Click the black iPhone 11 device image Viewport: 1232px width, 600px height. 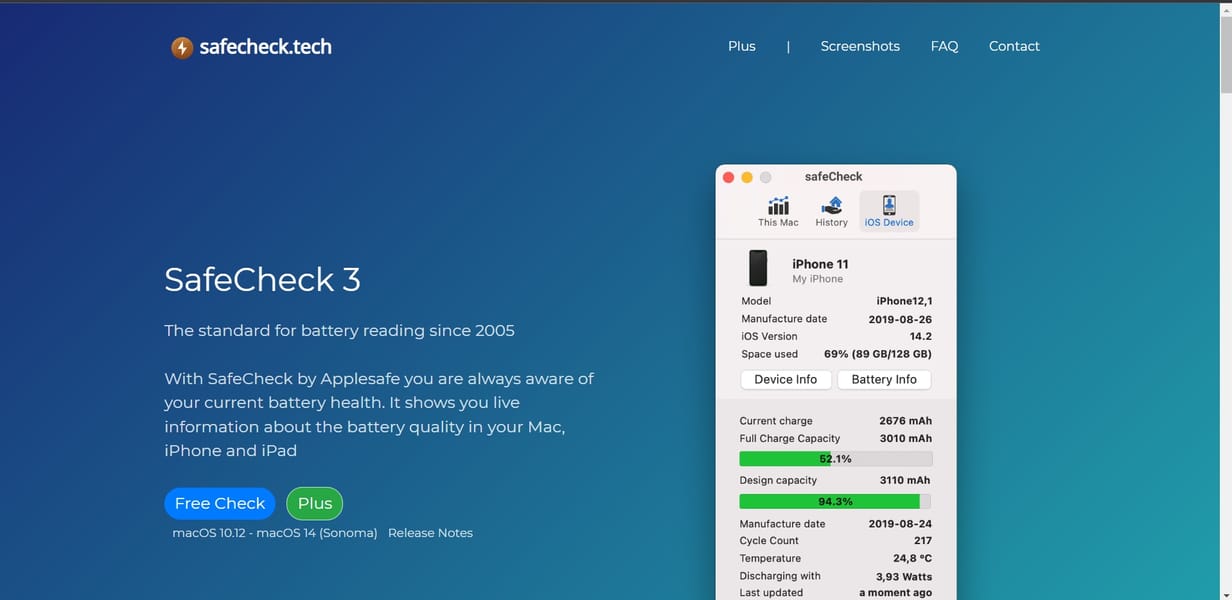pos(758,268)
